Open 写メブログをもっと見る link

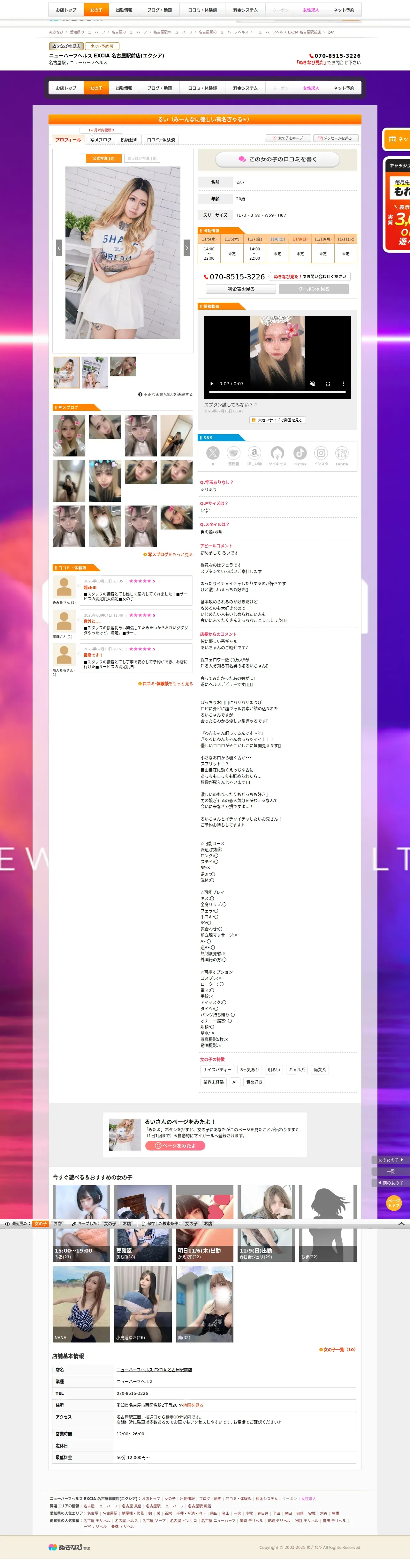coord(168,555)
